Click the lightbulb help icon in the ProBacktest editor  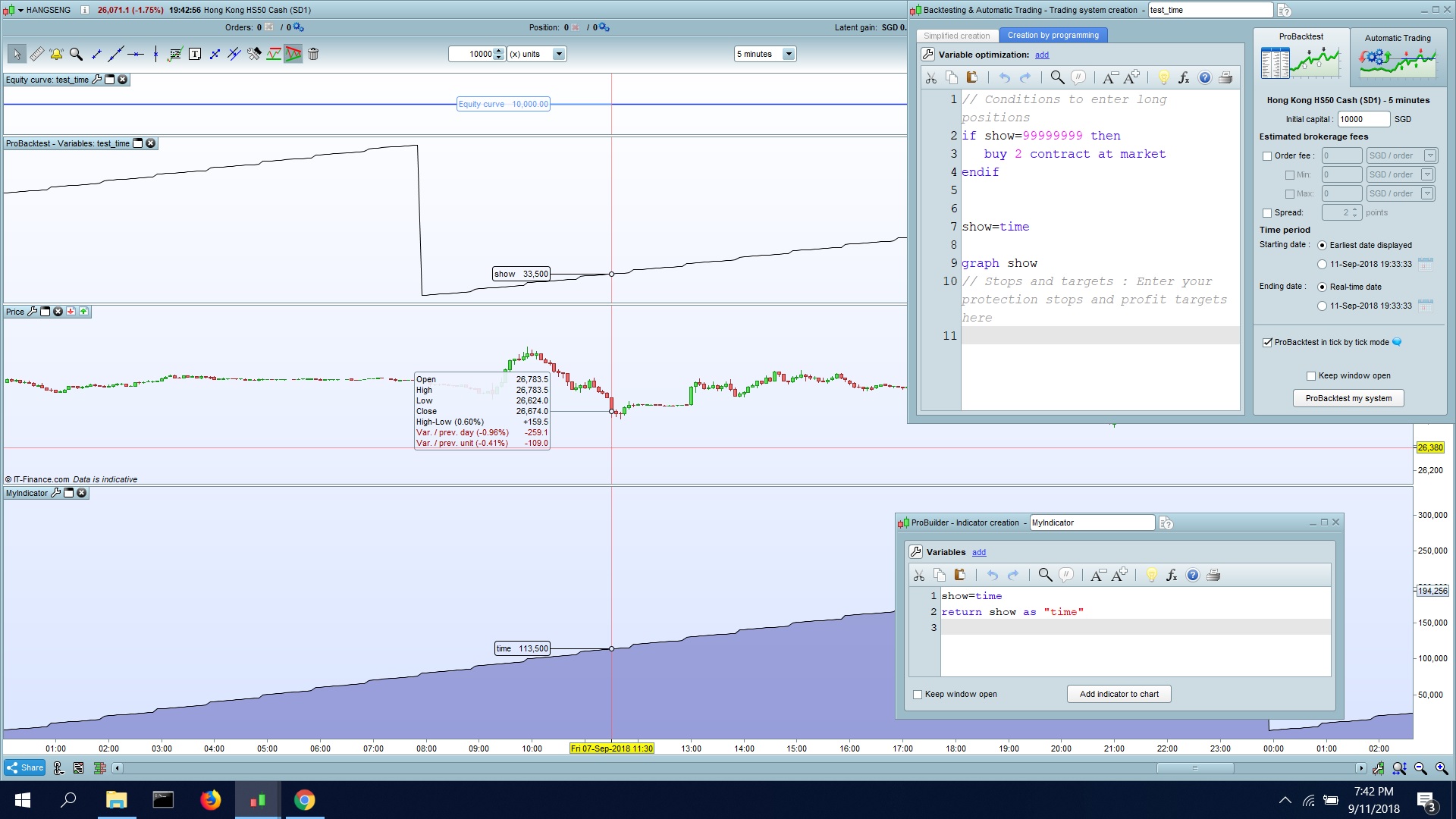(1163, 77)
